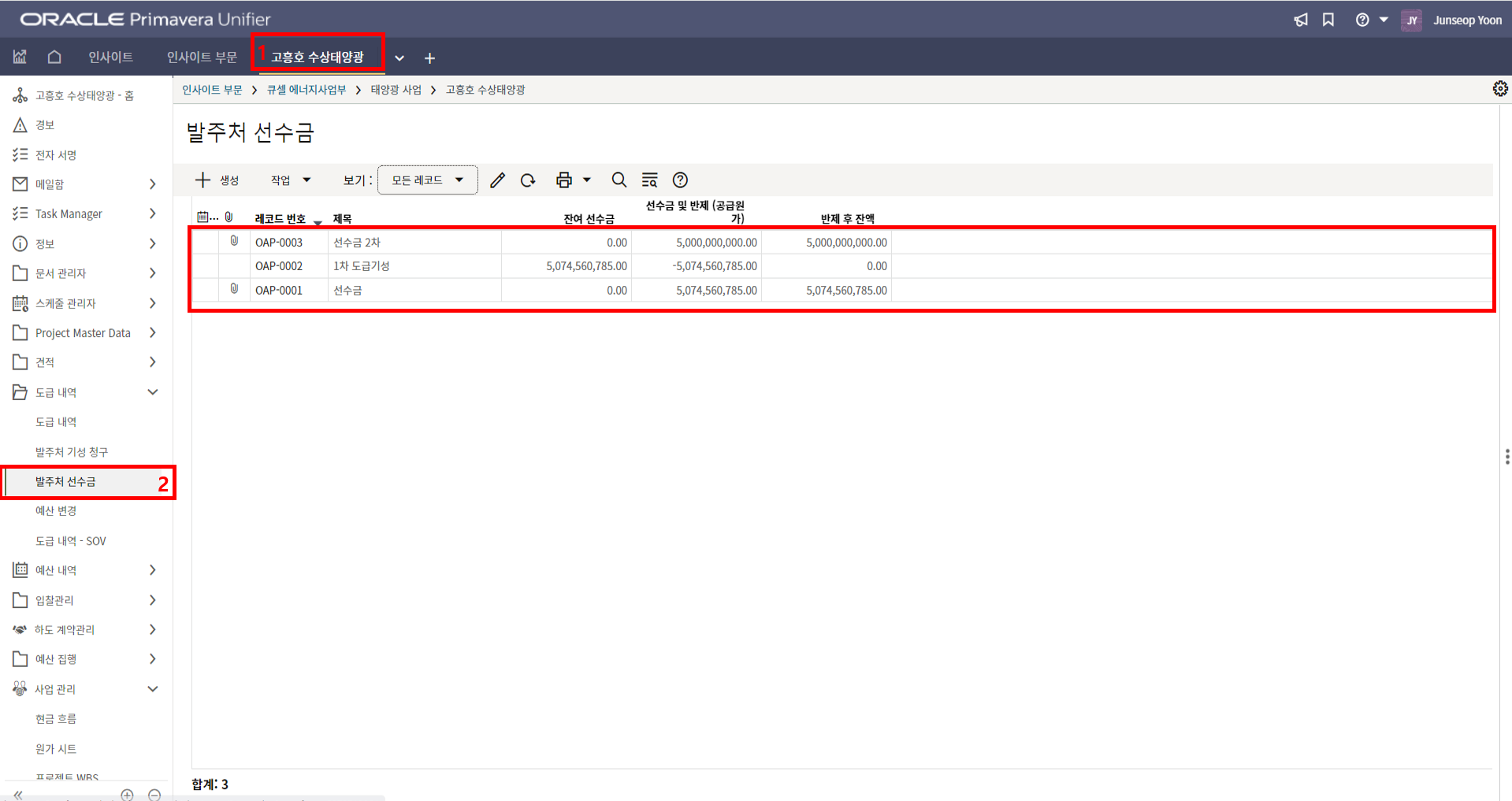Click the 생성 create button

click(217, 180)
